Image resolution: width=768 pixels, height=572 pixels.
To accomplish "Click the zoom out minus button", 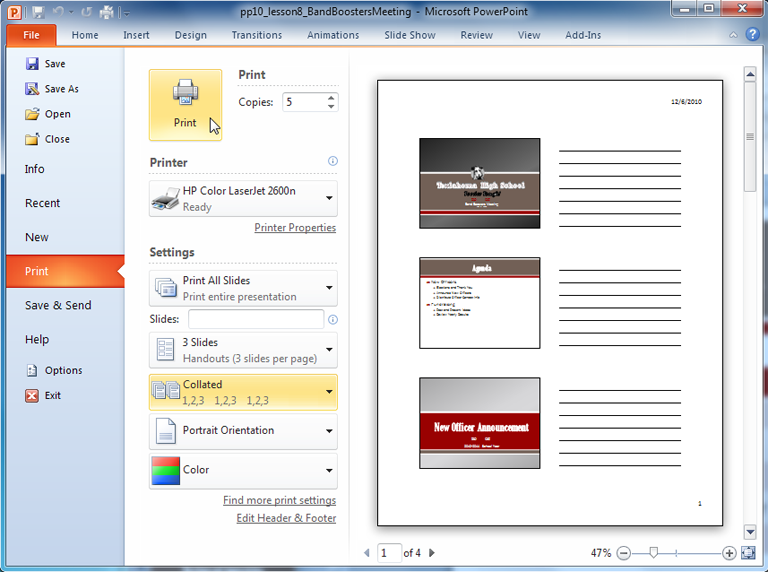I will [624, 553].
